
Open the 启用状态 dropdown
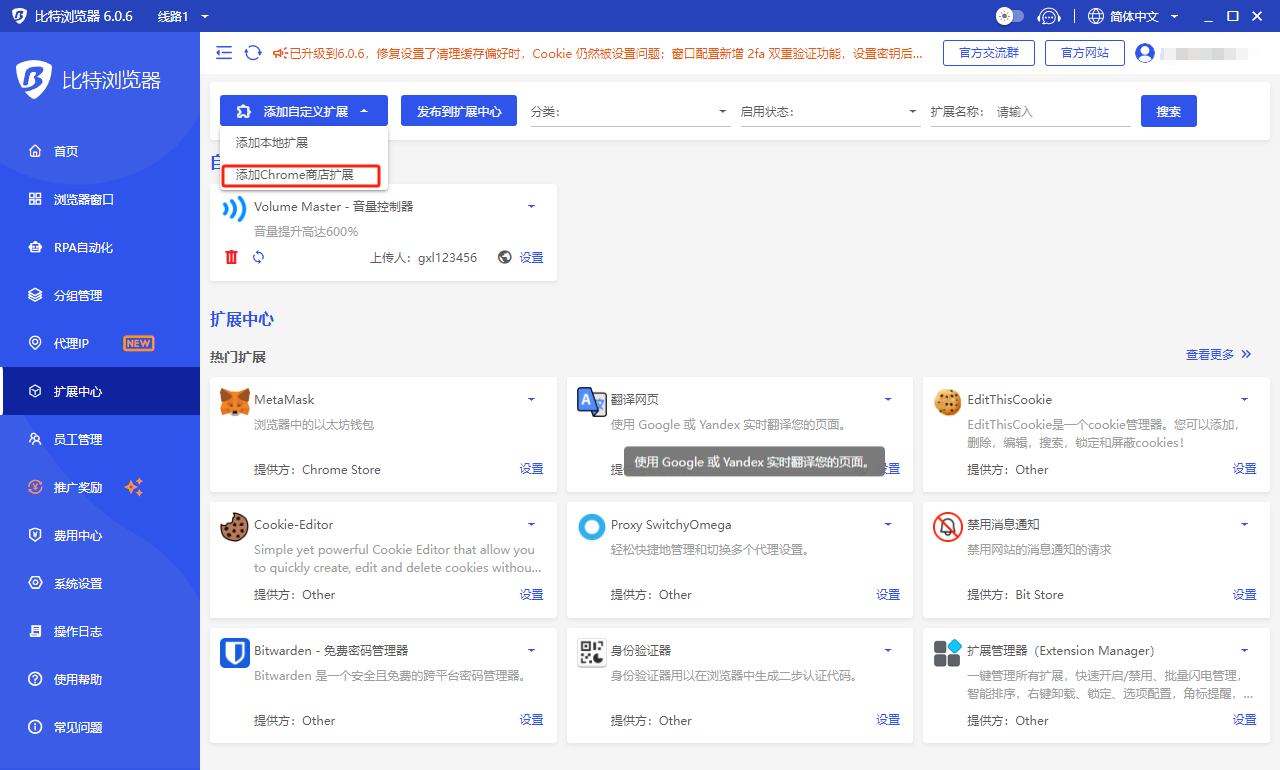coord(830,112)
